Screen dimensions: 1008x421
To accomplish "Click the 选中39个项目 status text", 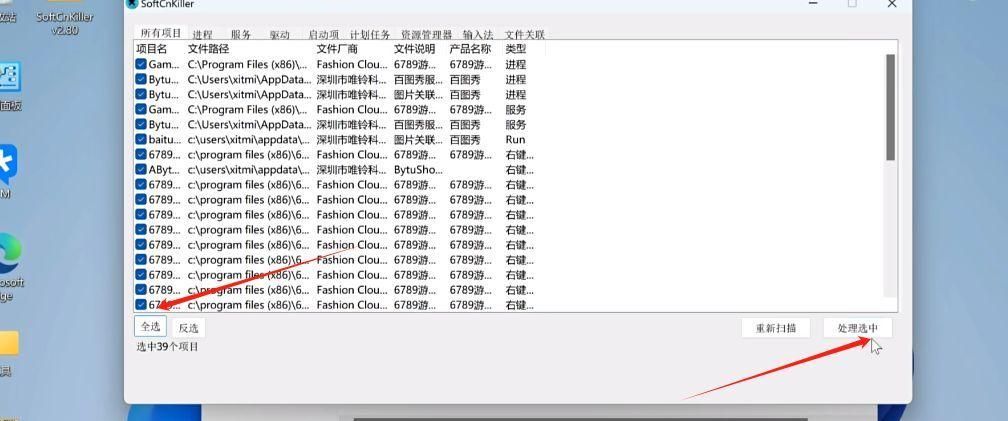I will (x=167, y=347).
